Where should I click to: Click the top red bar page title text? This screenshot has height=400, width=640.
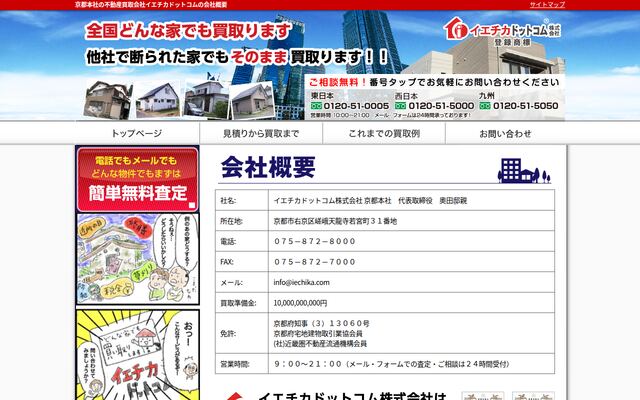(x=151, y=4)
